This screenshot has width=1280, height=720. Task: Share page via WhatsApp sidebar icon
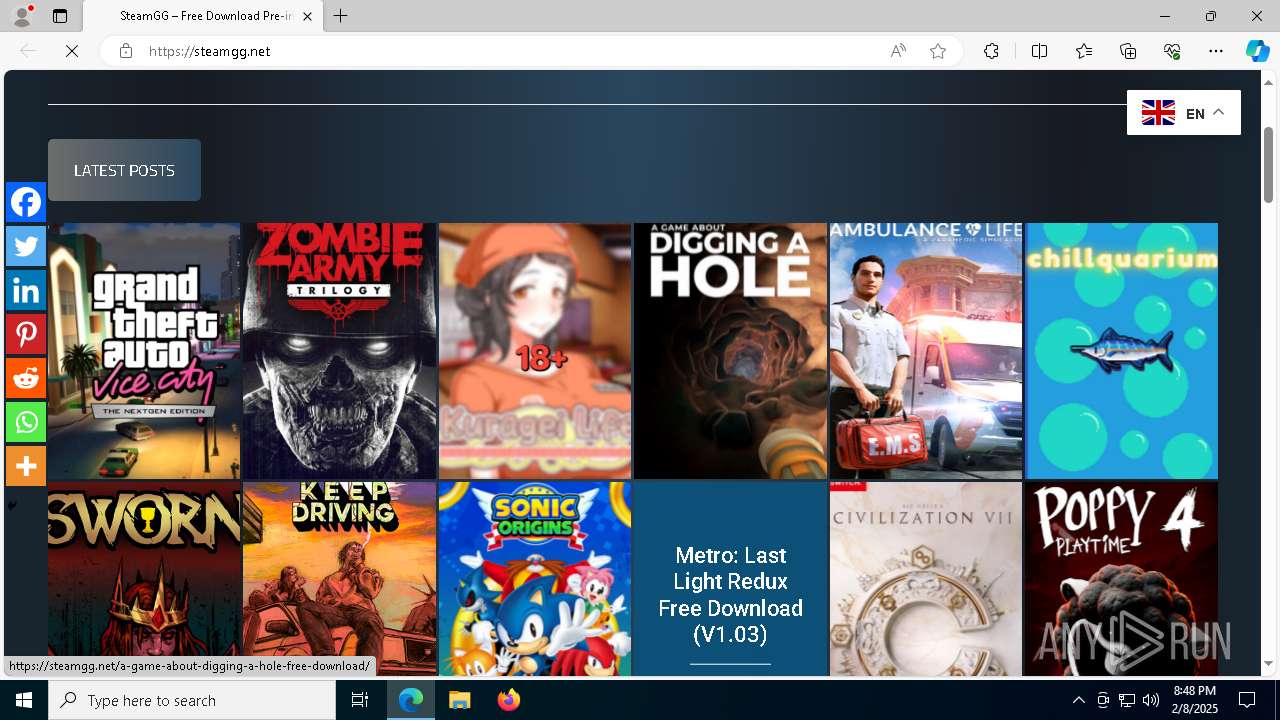(26, 422)
